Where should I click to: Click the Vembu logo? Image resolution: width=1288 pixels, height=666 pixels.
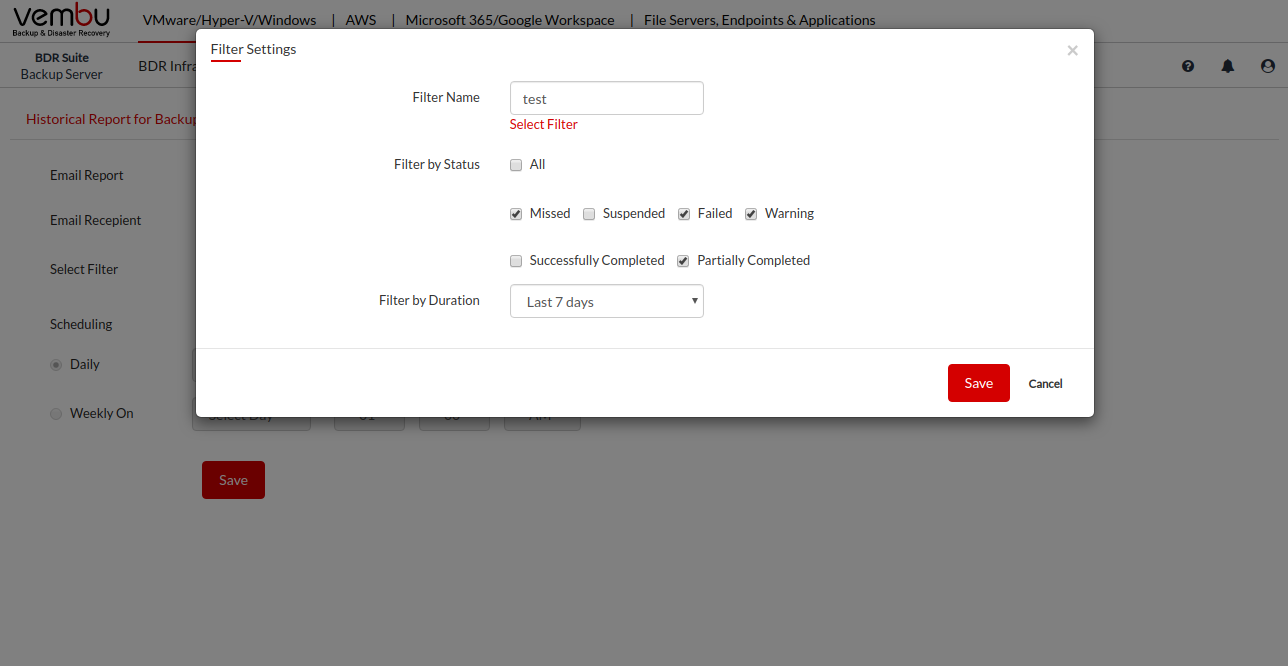[62, 20]
